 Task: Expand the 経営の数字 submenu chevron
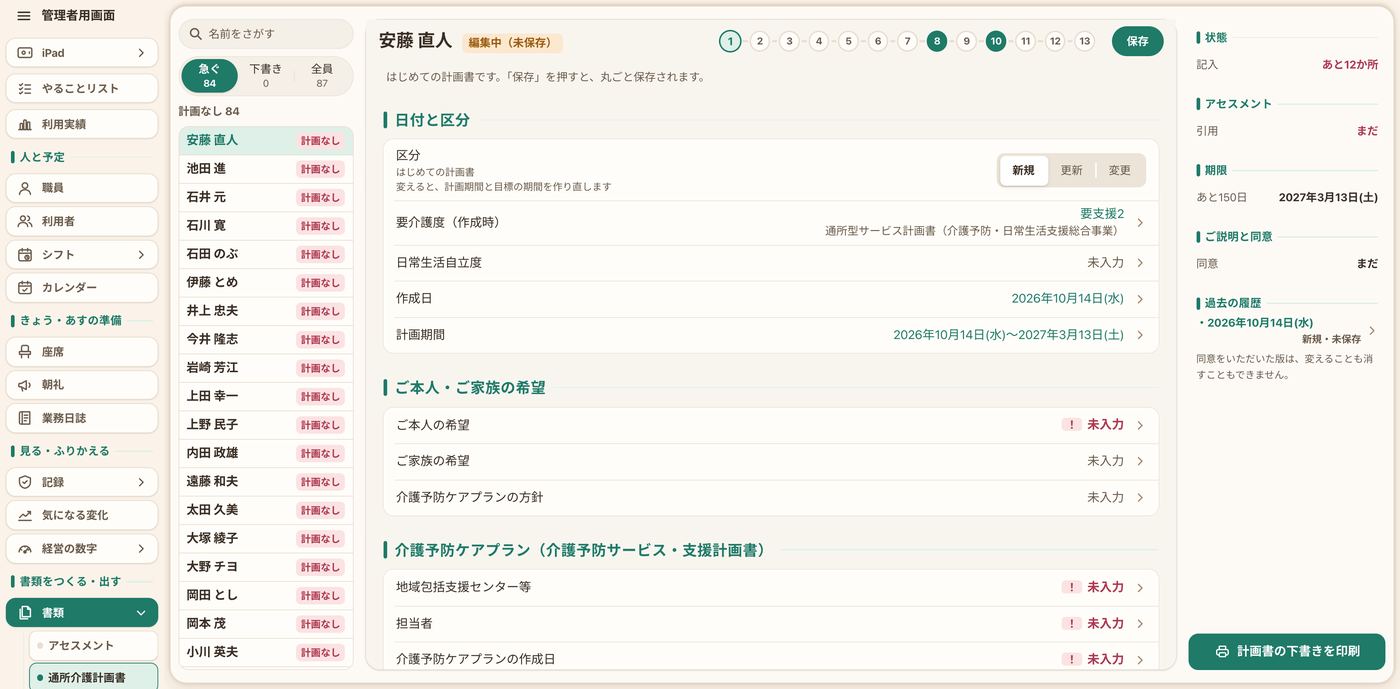pos(141,549)
